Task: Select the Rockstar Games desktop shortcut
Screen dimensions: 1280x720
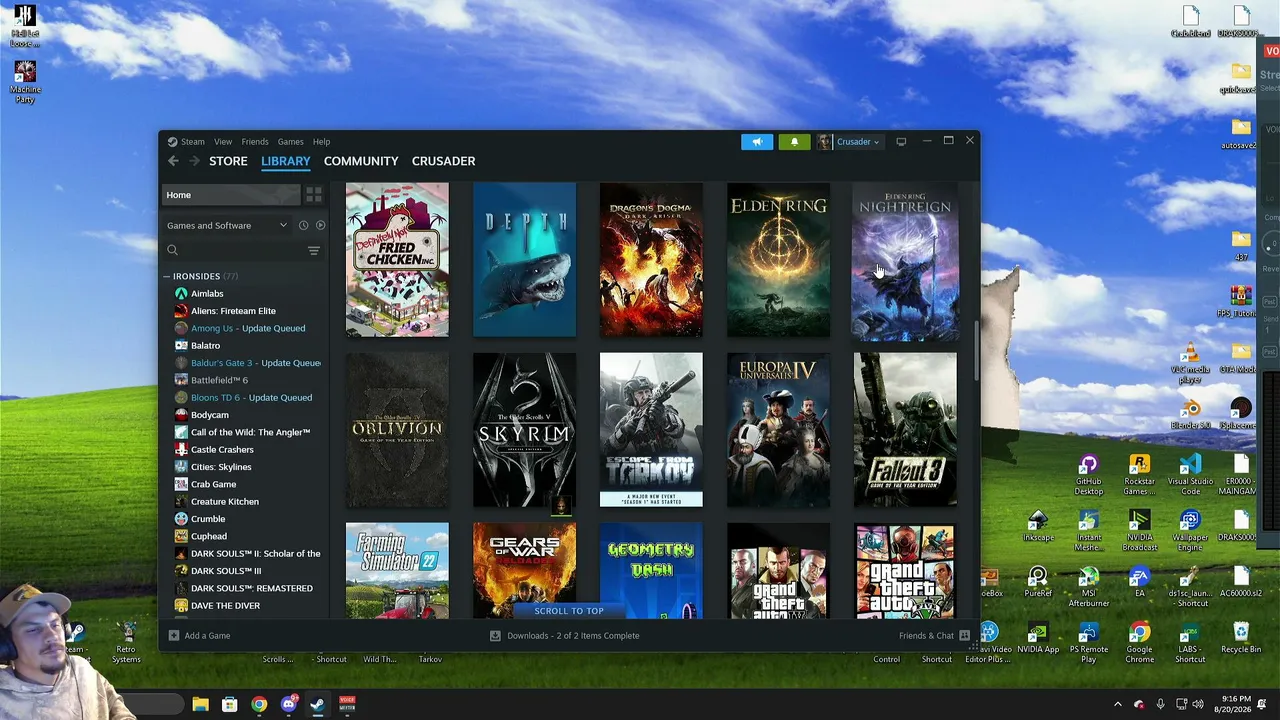Action: click(1139, 475)
